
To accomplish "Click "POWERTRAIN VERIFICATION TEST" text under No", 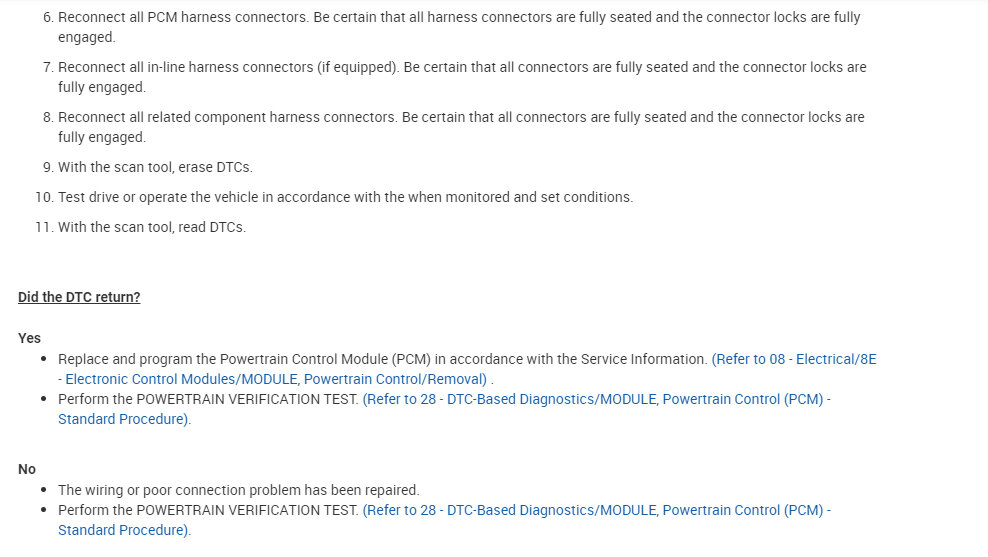I will click(245, 510).
